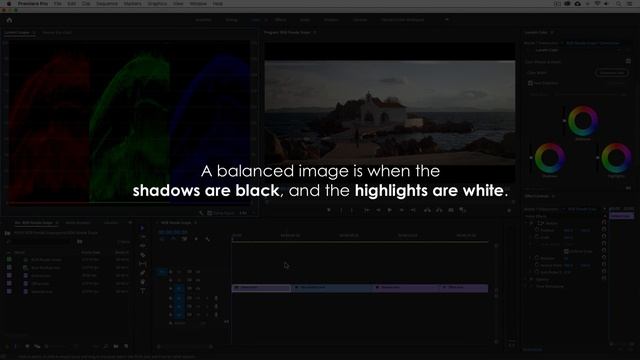Click the Export Frame camera icon
Image resolution: width=640 pixels, height=360 pixels.
[451, 210]
